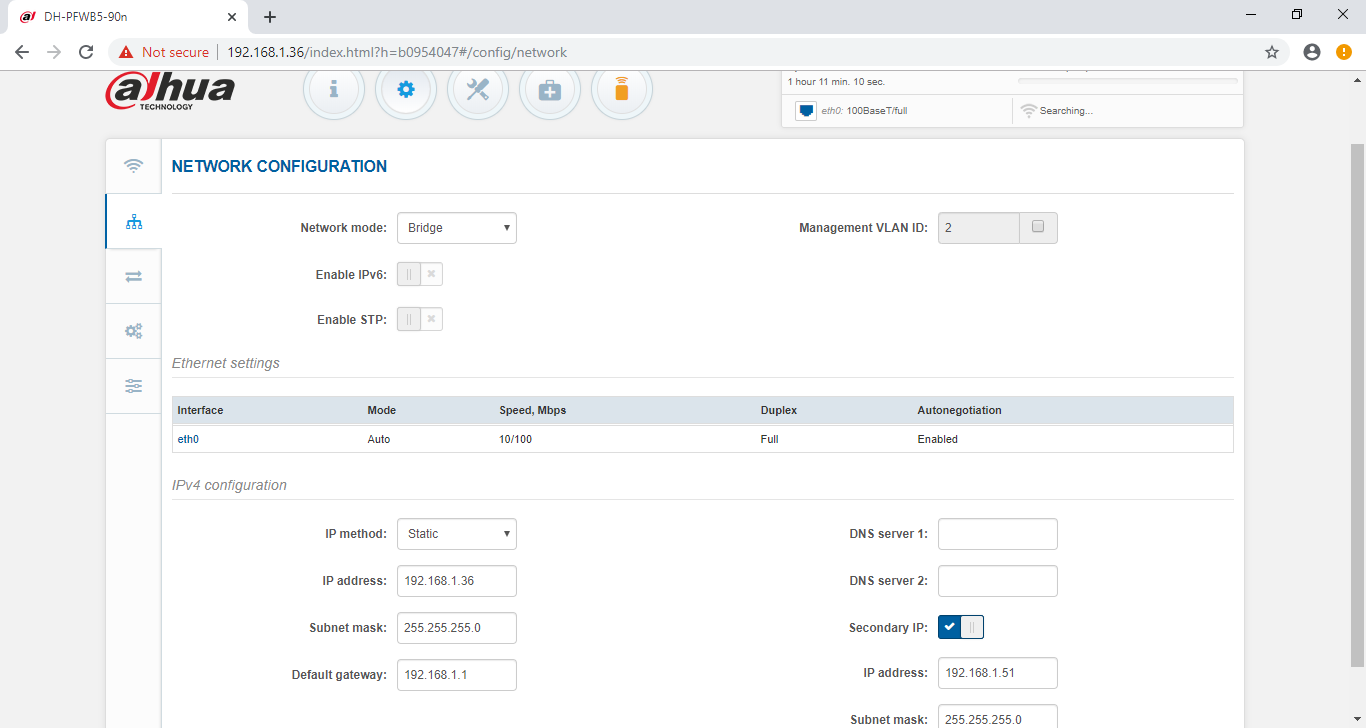Click the DNS server 1 field
The height and width of the screenshot is (728, 1366).
point(997,534)
